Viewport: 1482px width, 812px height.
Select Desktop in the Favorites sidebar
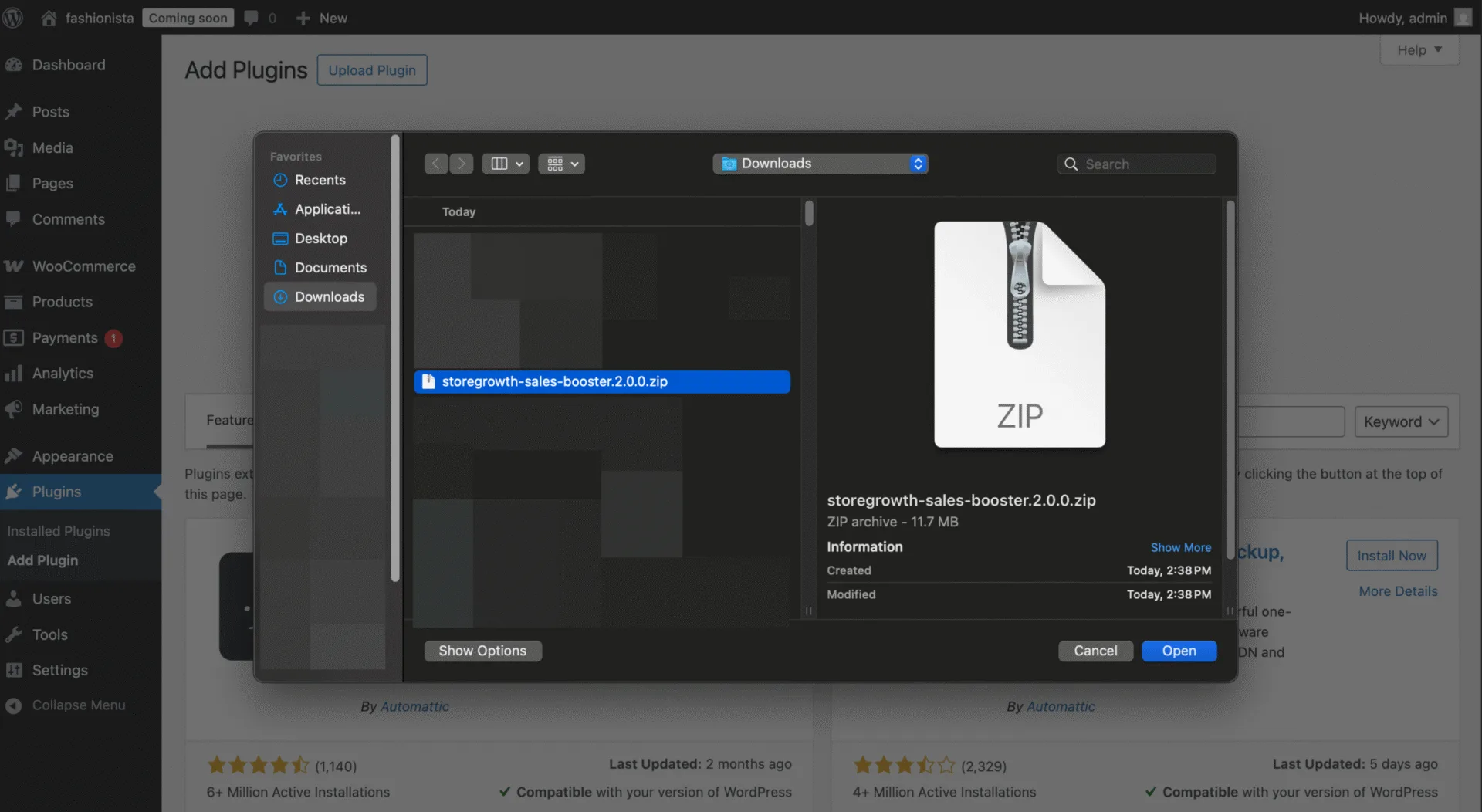(x=320, y=239)
